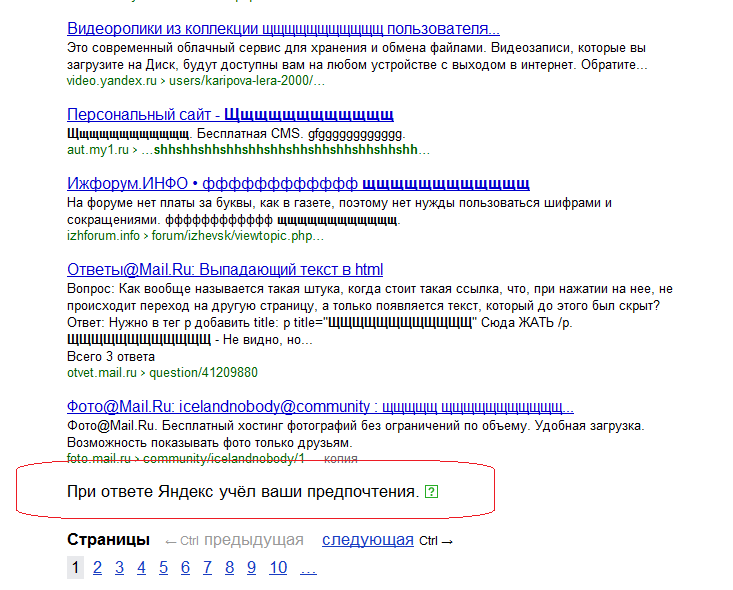Open the 'Ижфорум.ИНФО' search result title
The height and width of the screenshot is (590, 733).
point(298,183)
